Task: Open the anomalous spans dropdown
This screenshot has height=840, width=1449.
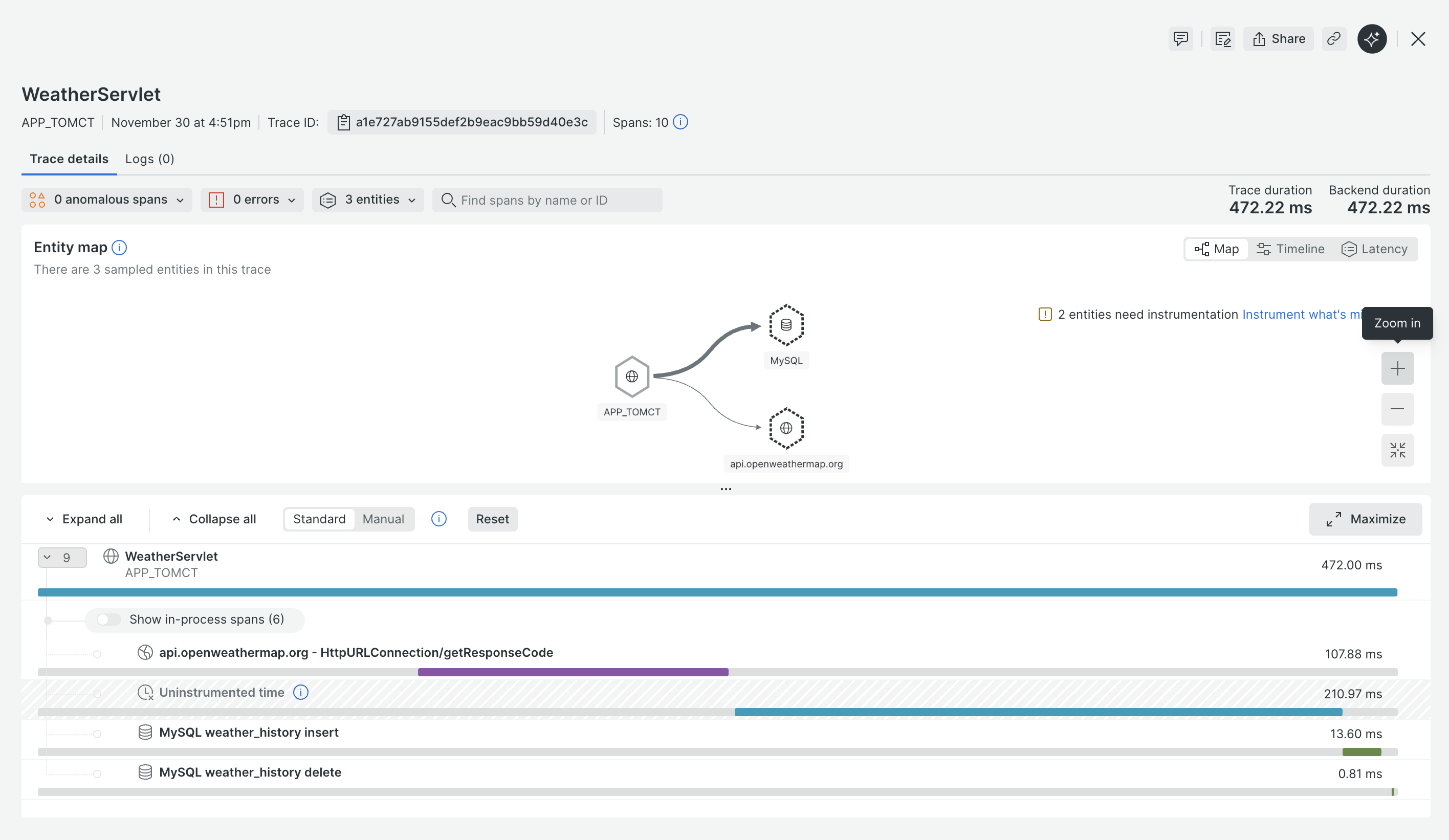Action: [107, 200]
